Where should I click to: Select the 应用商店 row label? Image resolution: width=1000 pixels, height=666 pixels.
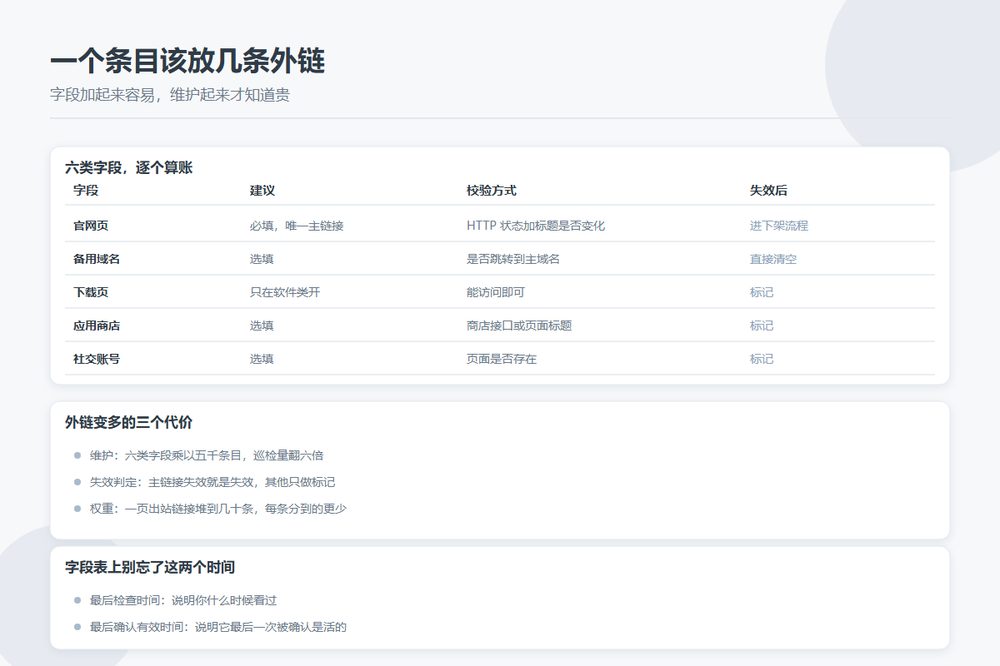(x=96, y=325)
